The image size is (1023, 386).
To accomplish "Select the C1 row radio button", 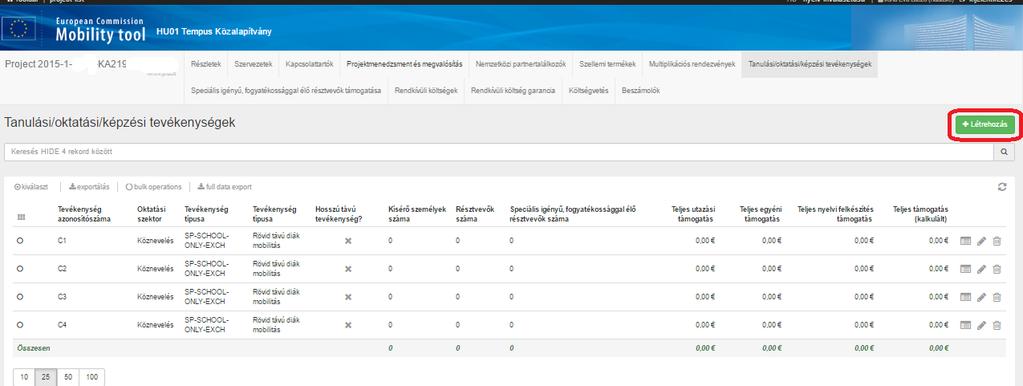I will [x=20, y=241].
